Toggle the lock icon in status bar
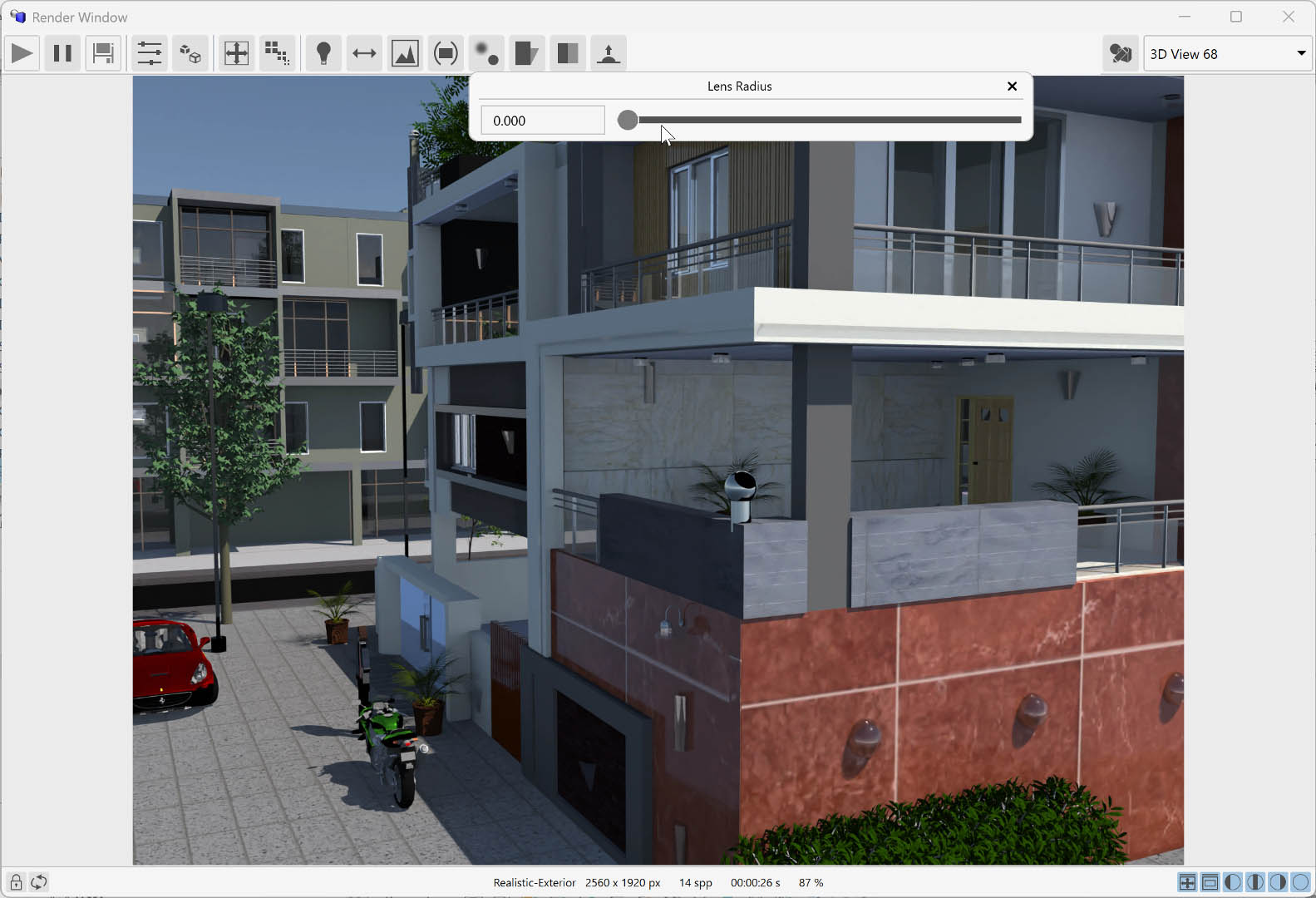This screenshot has width=1316, height=898. (16, 882)
